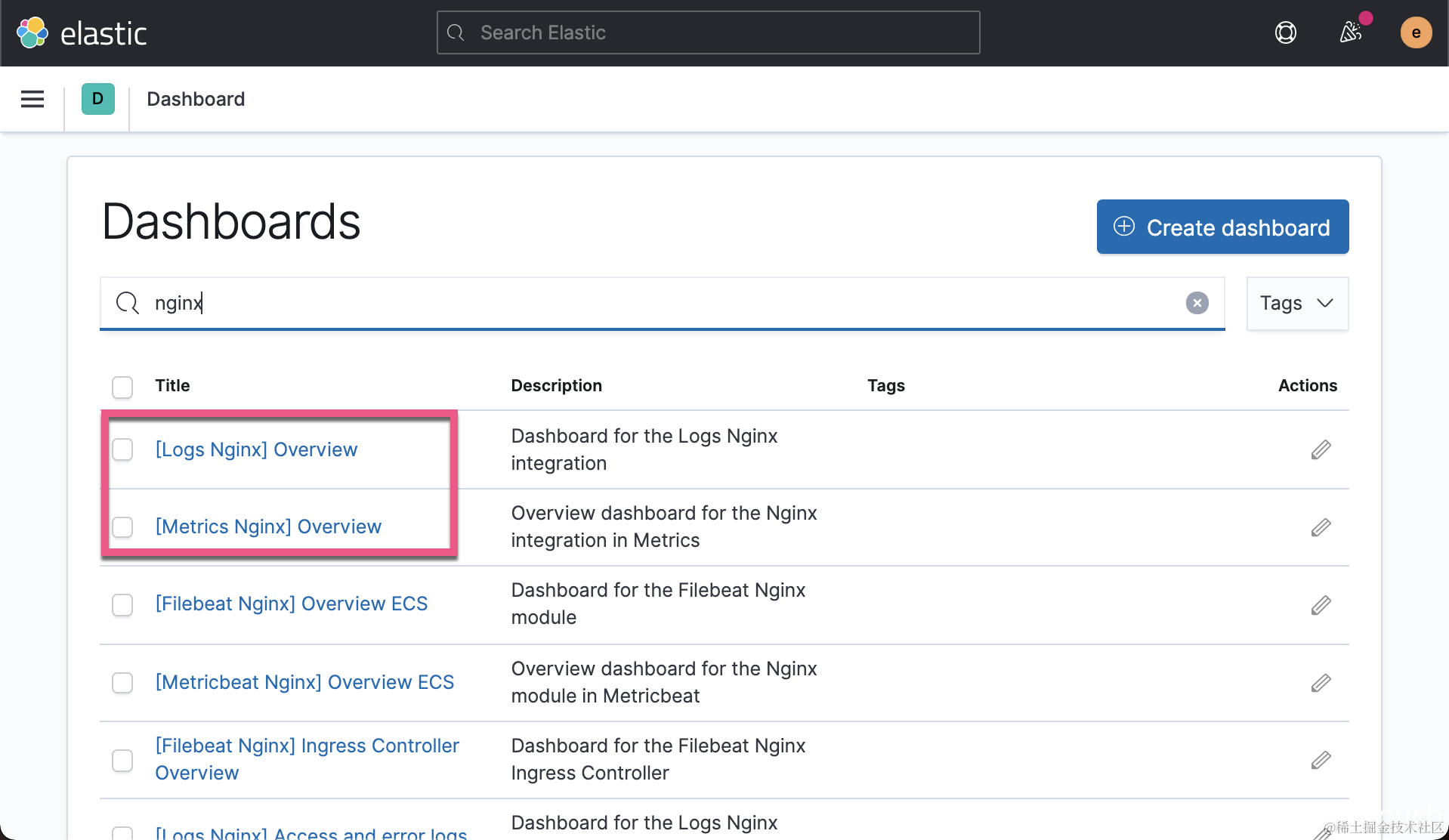Focus the Search Elastic input field
1449x840 pixels.
click(x=708, y=32)
